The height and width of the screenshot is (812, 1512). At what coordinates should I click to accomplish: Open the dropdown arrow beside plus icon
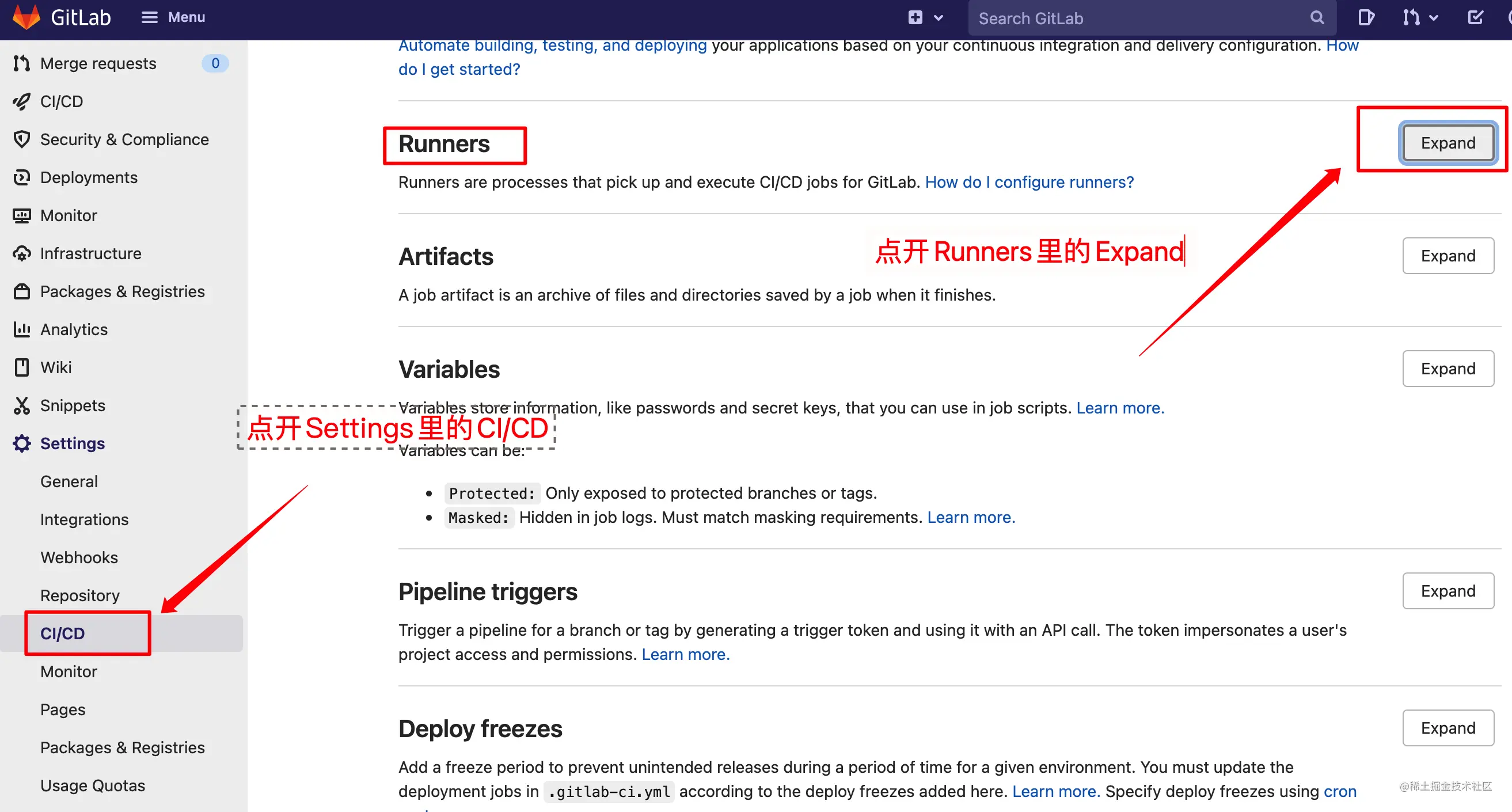coord(939,18)
